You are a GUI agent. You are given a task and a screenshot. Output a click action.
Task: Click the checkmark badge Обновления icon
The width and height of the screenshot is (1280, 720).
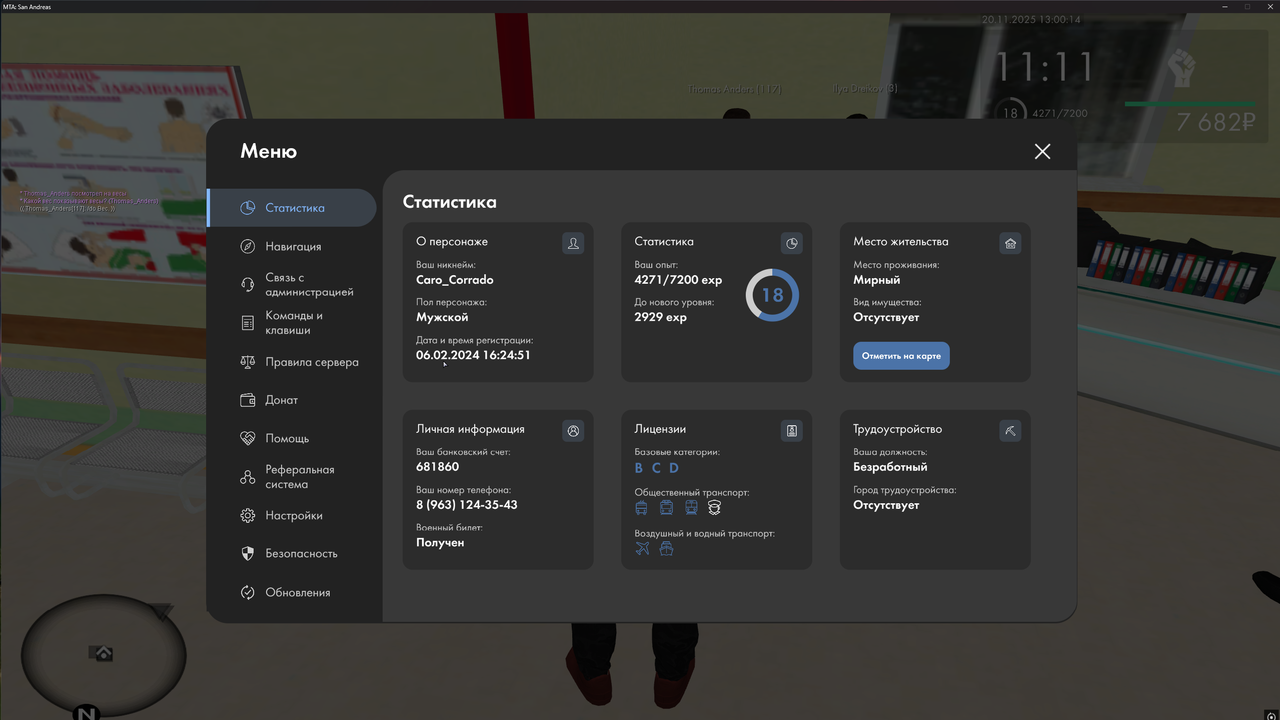coord(248,592)
